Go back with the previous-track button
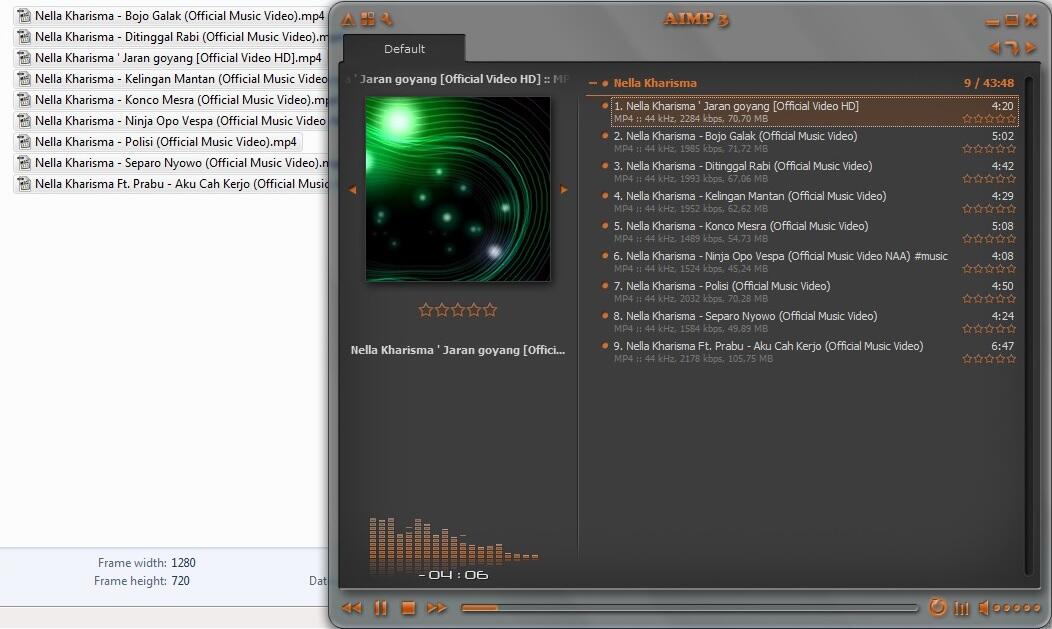1052x629 pixels. (x=351, y=607)
